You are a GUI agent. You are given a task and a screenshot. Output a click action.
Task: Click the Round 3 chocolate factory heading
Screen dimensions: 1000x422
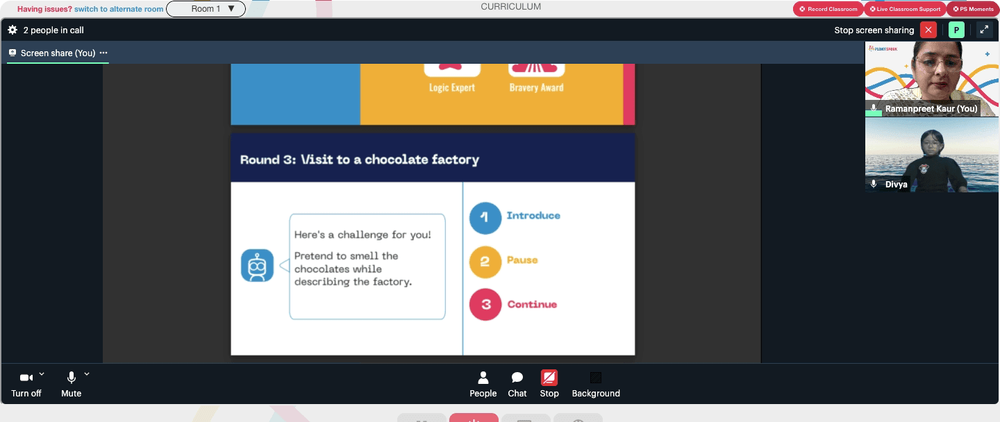click(x=359, y=159)
